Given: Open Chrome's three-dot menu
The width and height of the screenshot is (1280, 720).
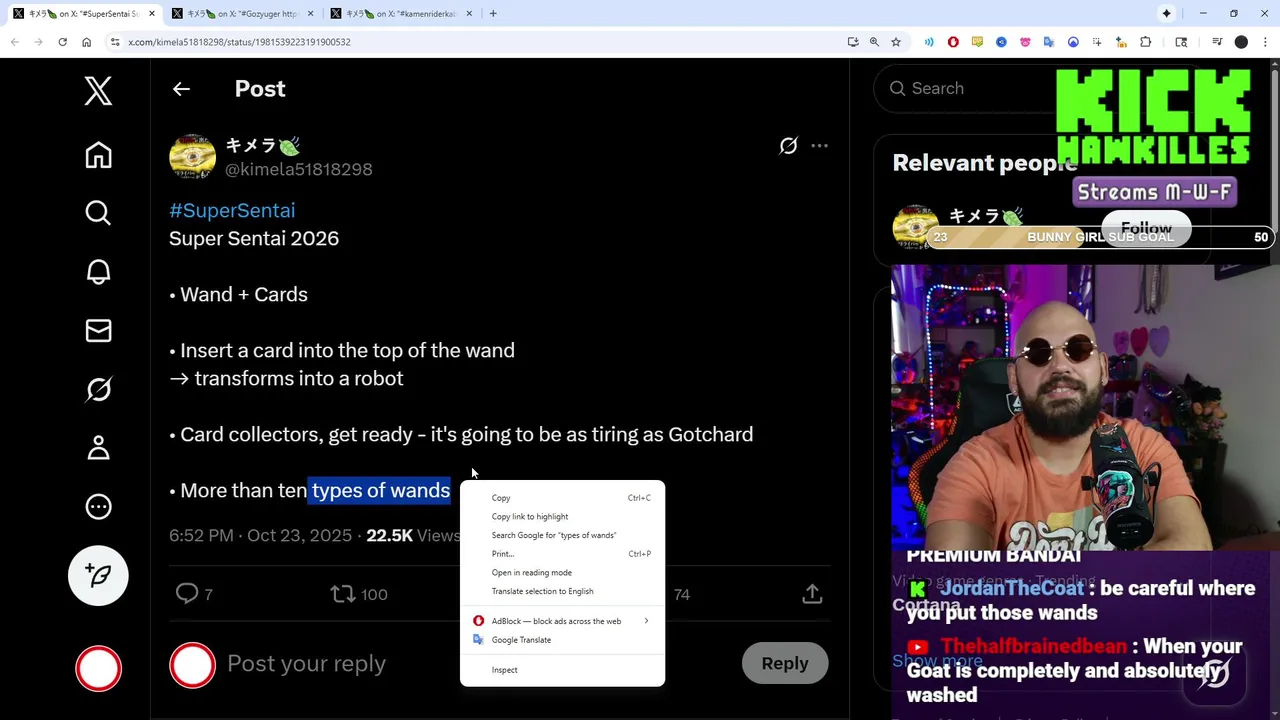Looking at the screenshot, I should pos(1265,42).
